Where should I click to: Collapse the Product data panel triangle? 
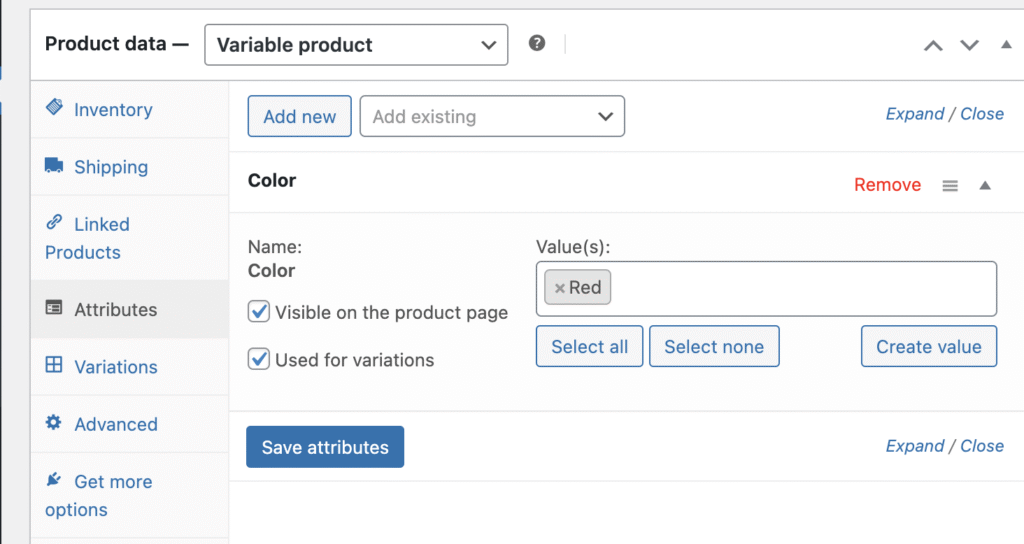click(x=1006, y=45)
